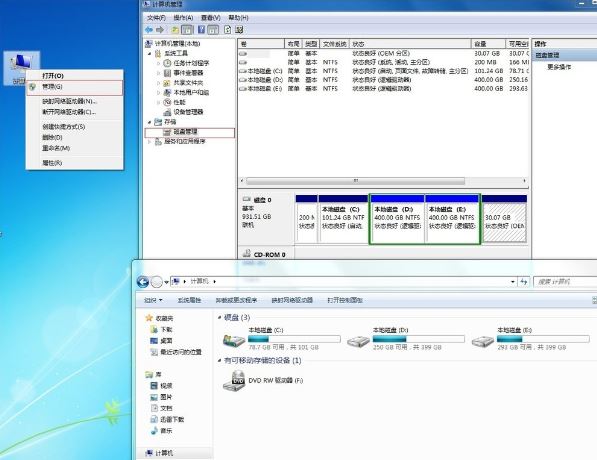Open the blue Help question-mark icon
The width and height of the screenshot is (597, 460).
click(201, 30)
